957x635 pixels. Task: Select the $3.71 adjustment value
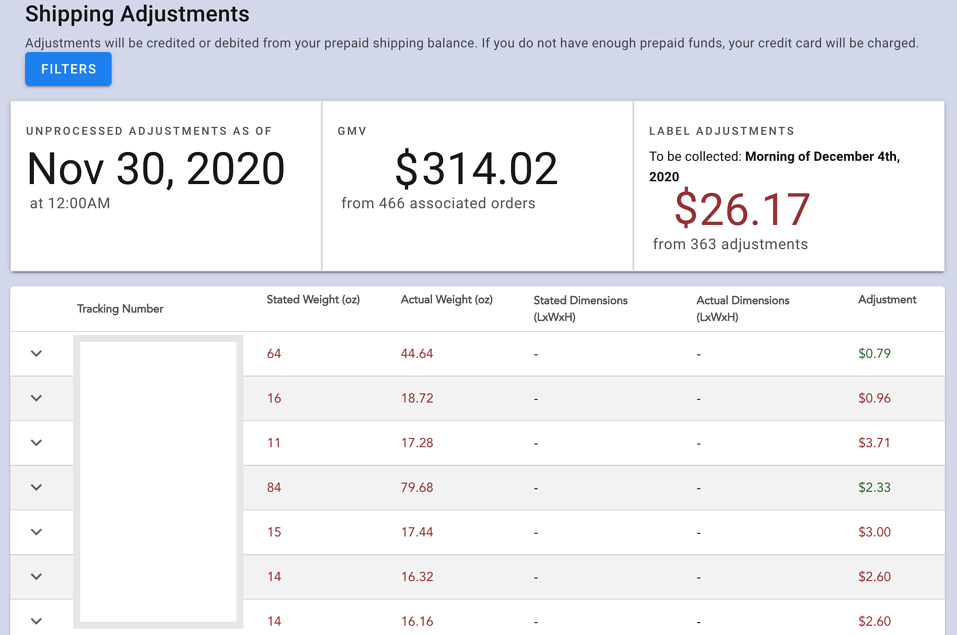click(x=874, y=443)
